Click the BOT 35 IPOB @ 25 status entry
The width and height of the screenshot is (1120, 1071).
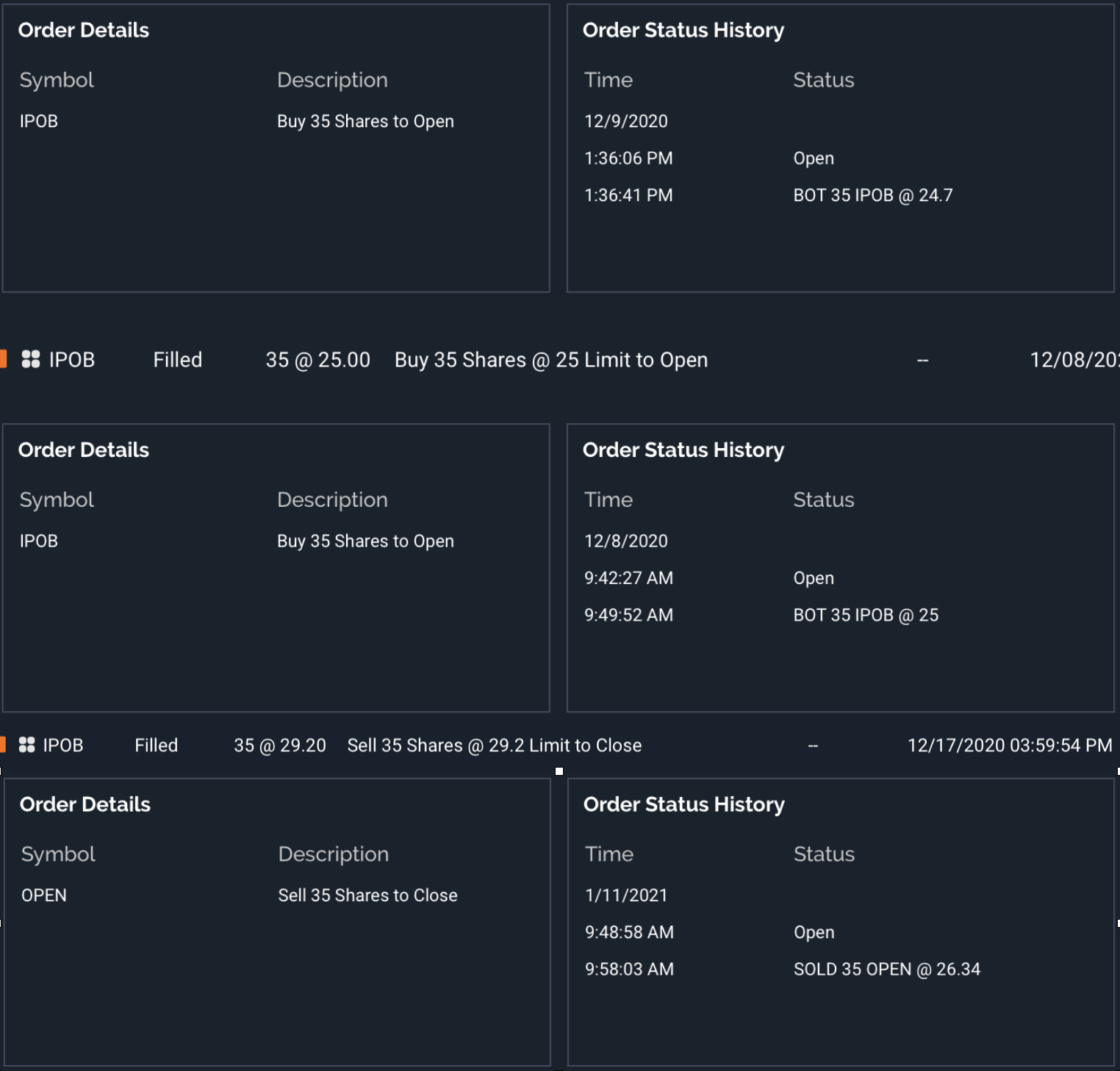point(865,616)
